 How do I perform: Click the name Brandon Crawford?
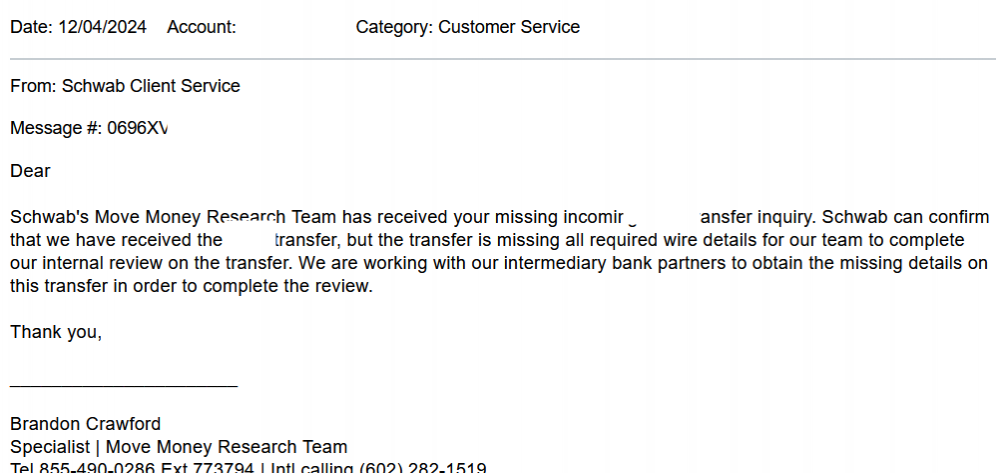click(85, 424)
